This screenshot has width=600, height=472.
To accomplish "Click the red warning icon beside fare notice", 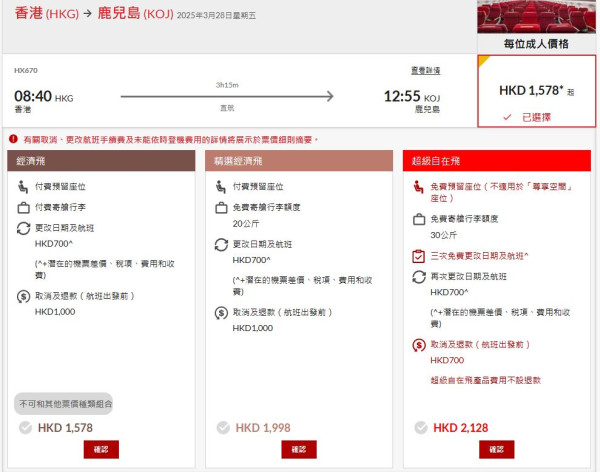I will 13,139.
